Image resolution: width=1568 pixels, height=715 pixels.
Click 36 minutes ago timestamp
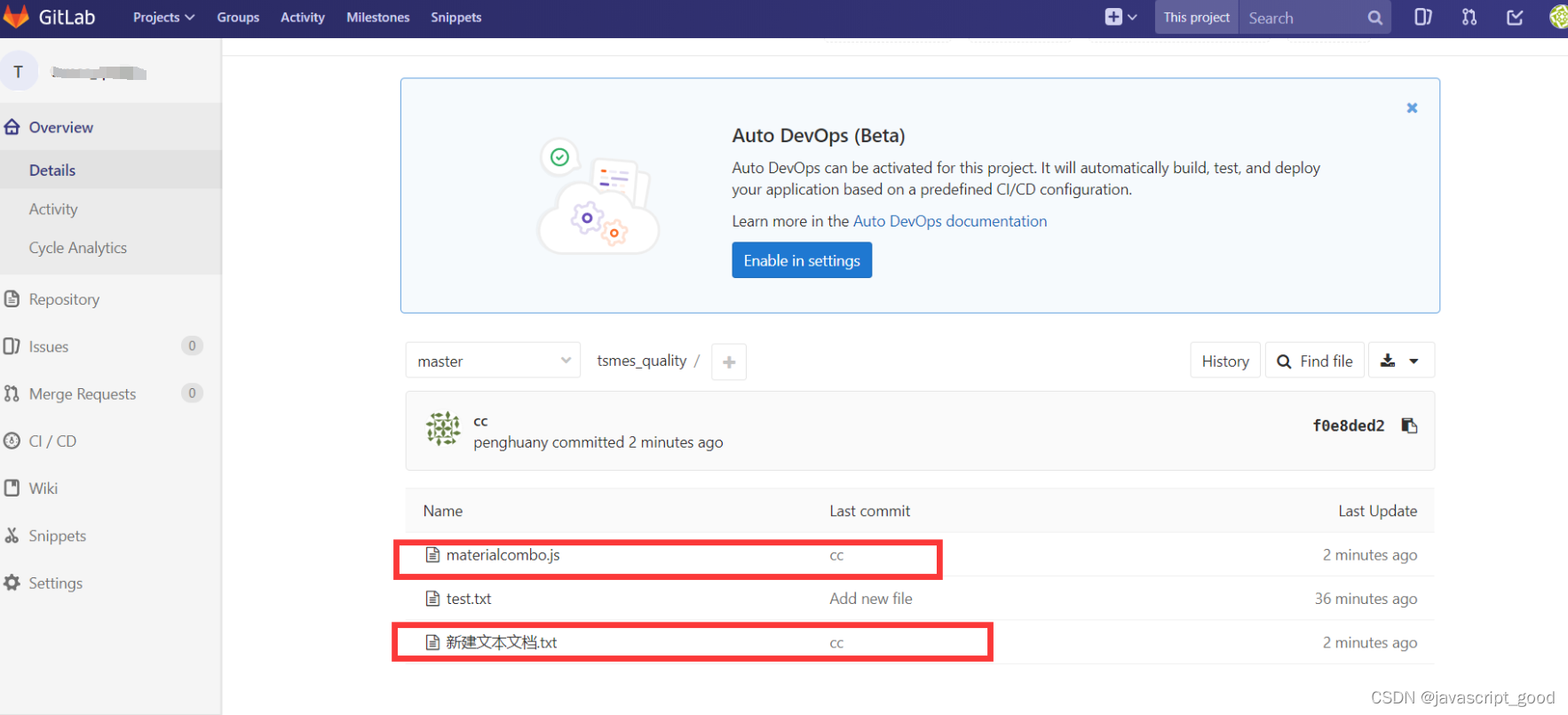pos(1366,599)
